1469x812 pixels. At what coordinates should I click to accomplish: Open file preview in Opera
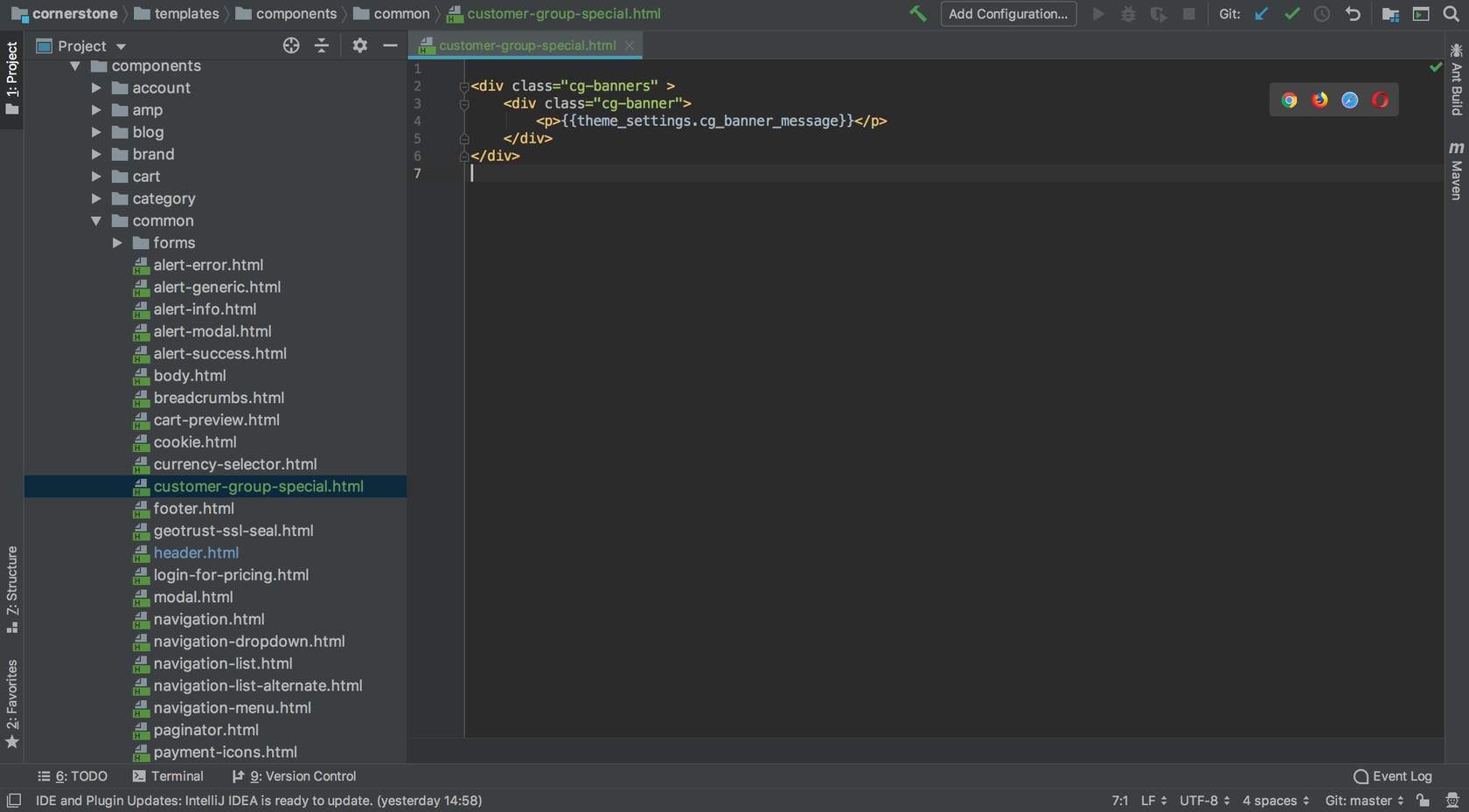pyautogui.click(x=1380, y=101)
